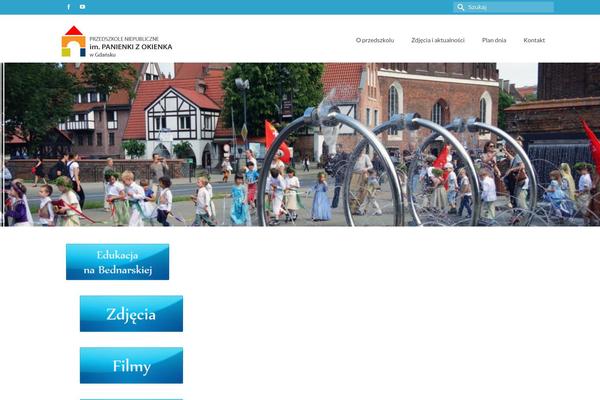Click the parade banner photo
600x400 pixels.
click(x=300, y=144)
